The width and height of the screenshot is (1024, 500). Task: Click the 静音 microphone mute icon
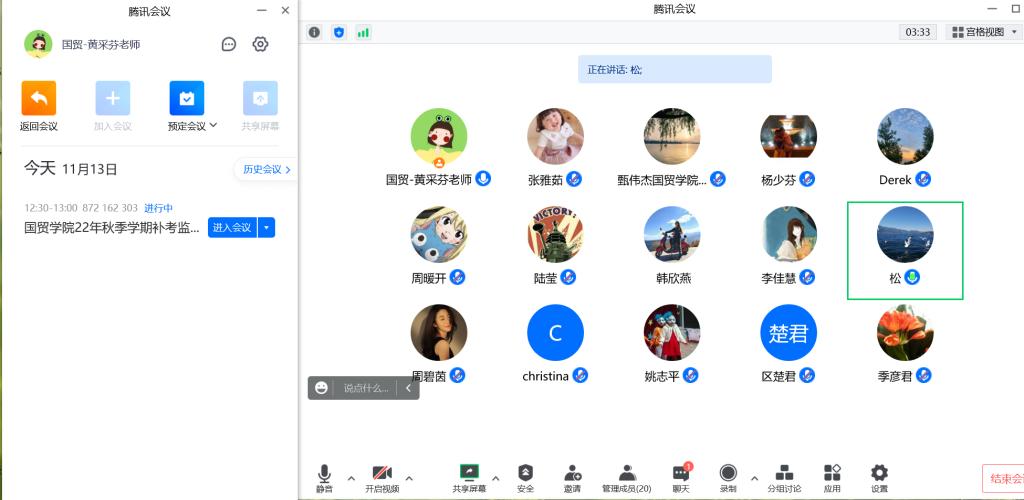click(324, 475)
